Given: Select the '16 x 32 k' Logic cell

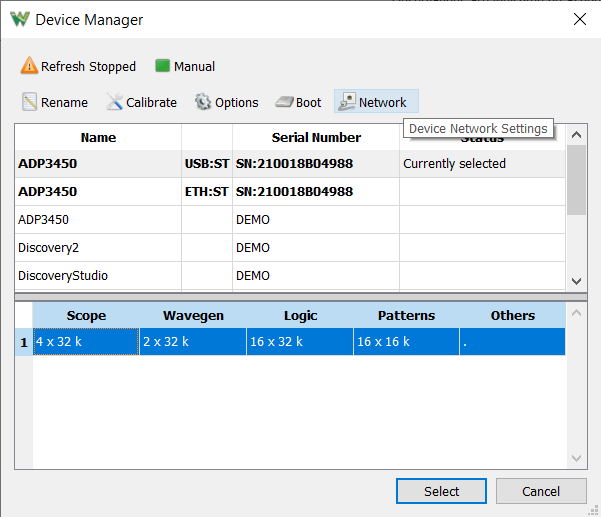Looking at the screenshot, I should 300,341.
